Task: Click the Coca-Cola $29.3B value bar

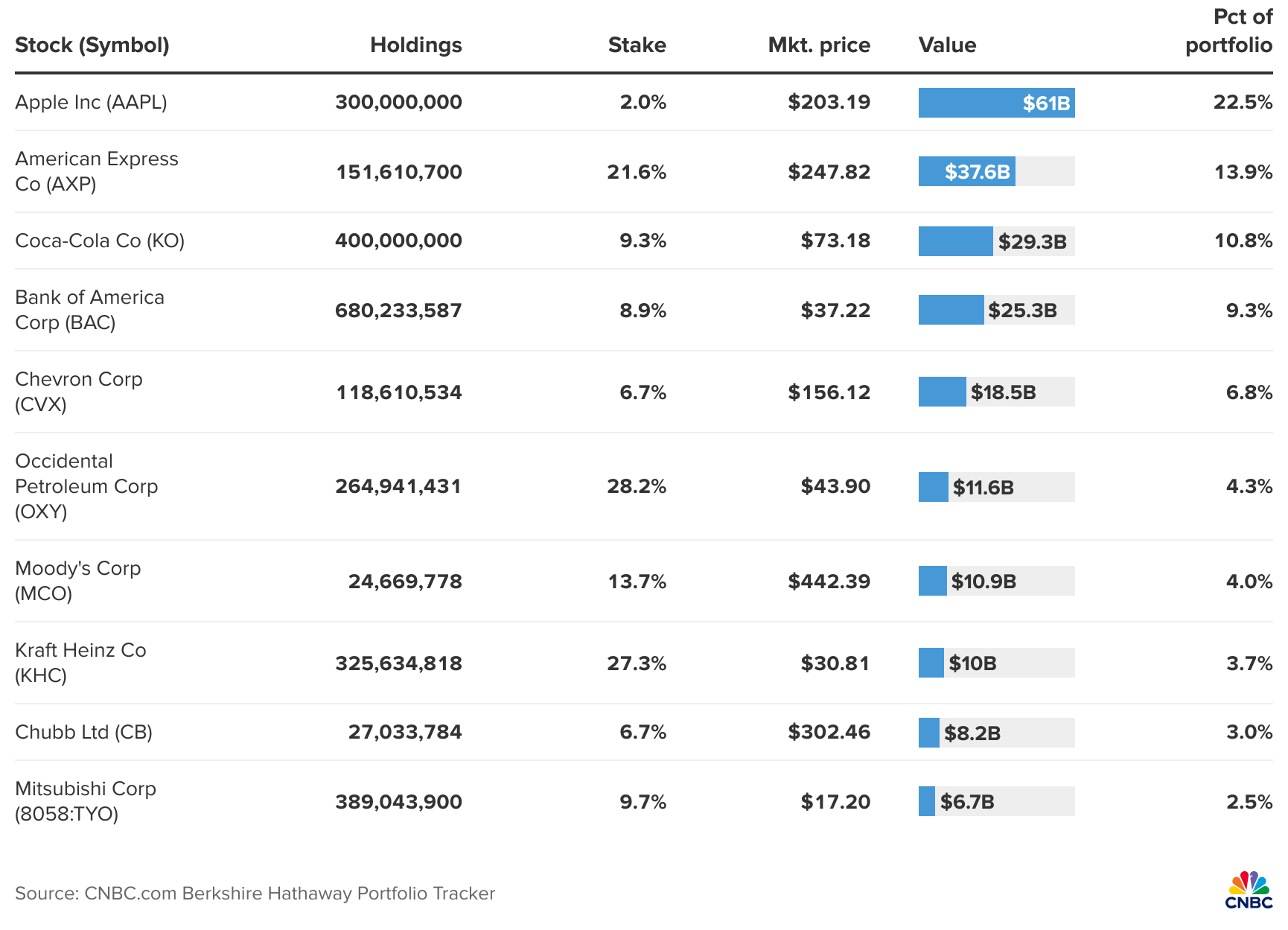Action: (x=956, y=241)
